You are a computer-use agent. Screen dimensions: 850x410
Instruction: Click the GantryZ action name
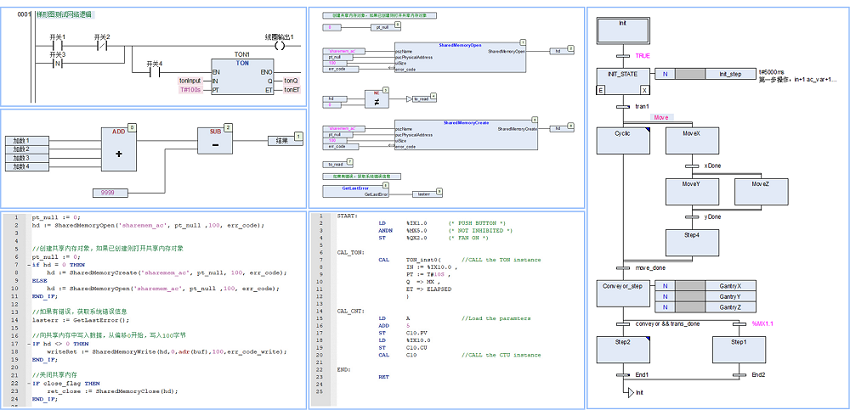[x=730, y=308]
